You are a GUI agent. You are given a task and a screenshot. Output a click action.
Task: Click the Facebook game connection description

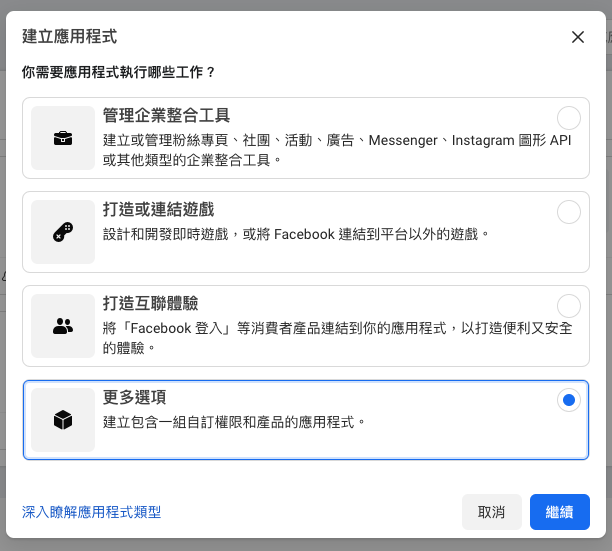click(296, 234)
